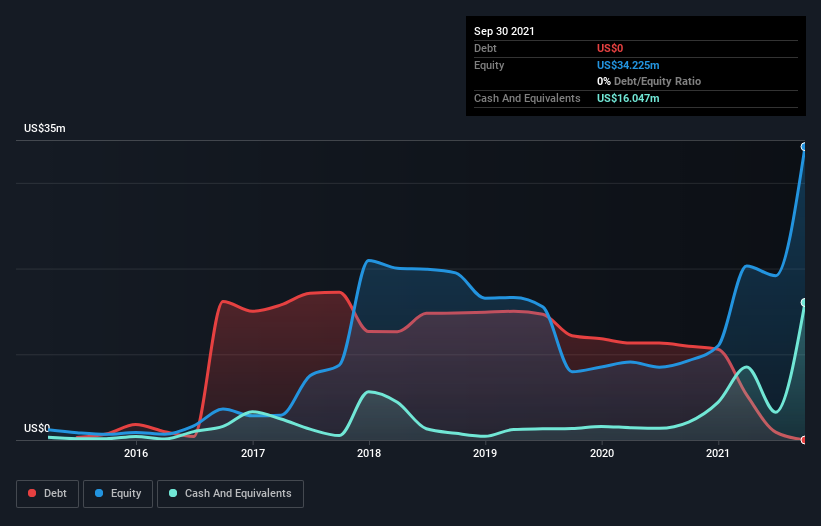Viewport: 821px width, 526px height.
Task: Click the blue Equity legend dot
Action: (x=99, y=493)
